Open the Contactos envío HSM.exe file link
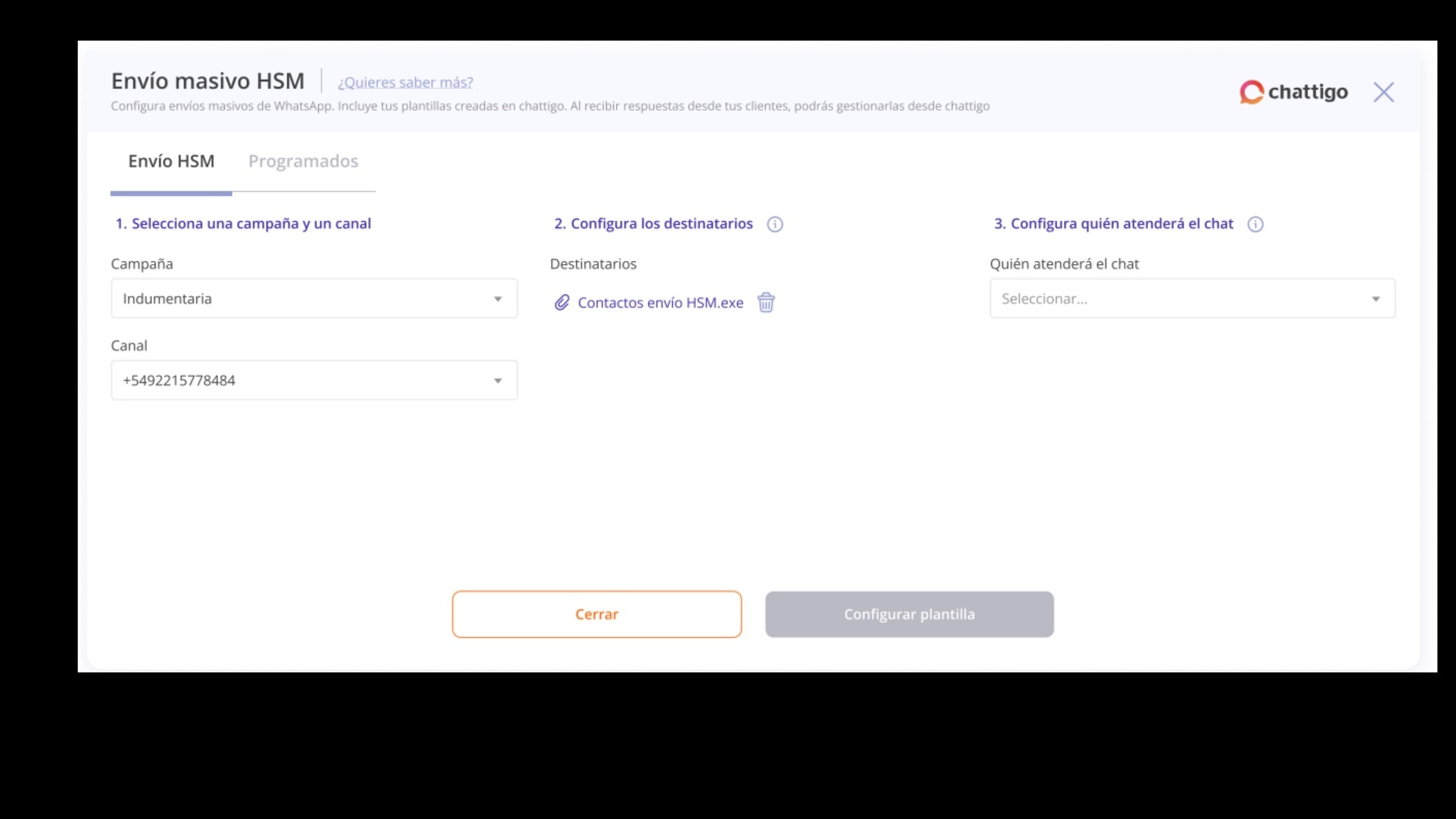The width and height of the screenshot is (1456, 819). pyautogui.click(x=661, y=303)
